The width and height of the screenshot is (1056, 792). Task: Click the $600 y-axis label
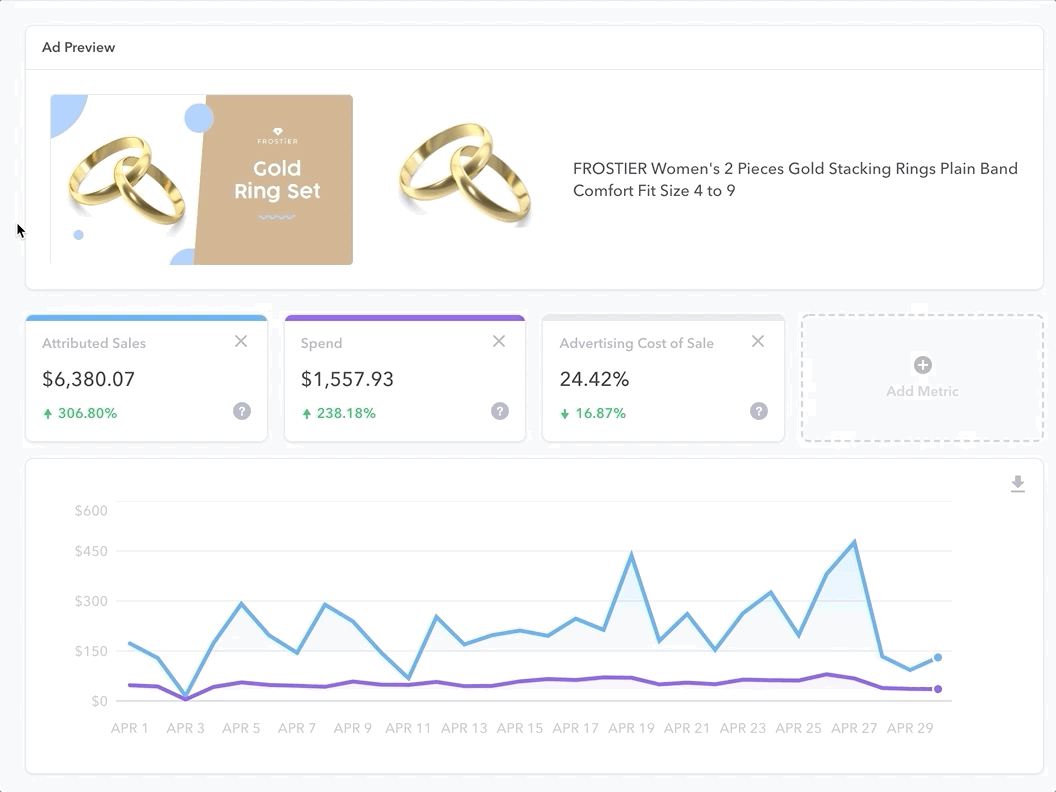click(91, 510)
